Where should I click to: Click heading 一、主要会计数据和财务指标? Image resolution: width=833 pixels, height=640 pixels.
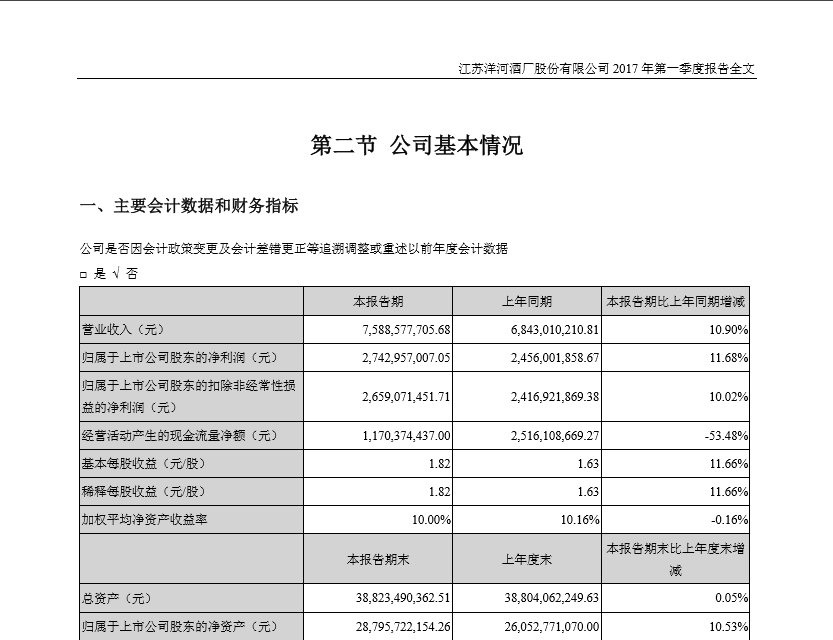click(189, 206)
